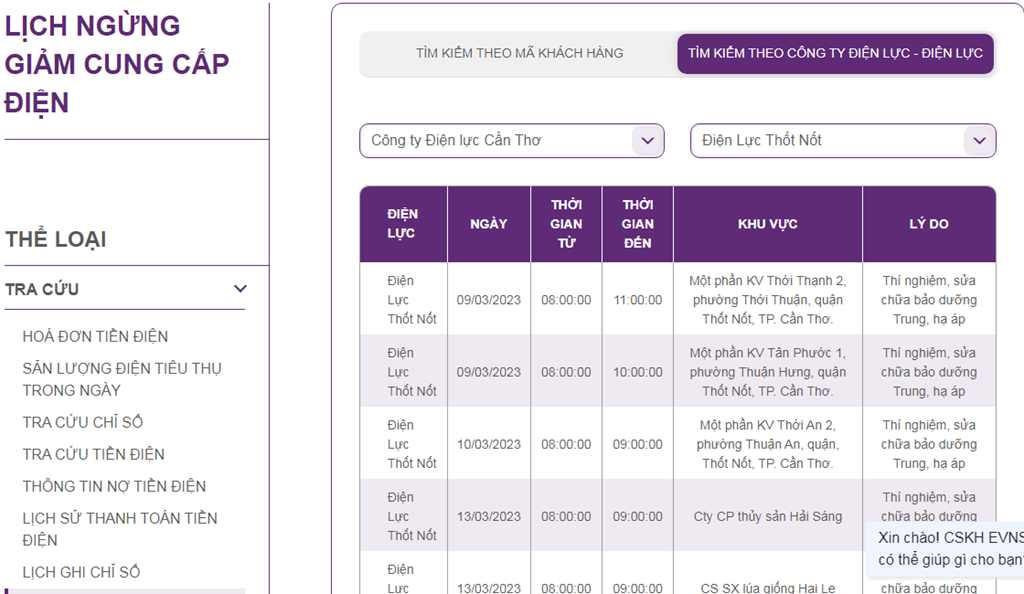Viewport: 1024px width, 594px height.
Task: Open Tra cứu tiền điện page
Action: (93, 454)
